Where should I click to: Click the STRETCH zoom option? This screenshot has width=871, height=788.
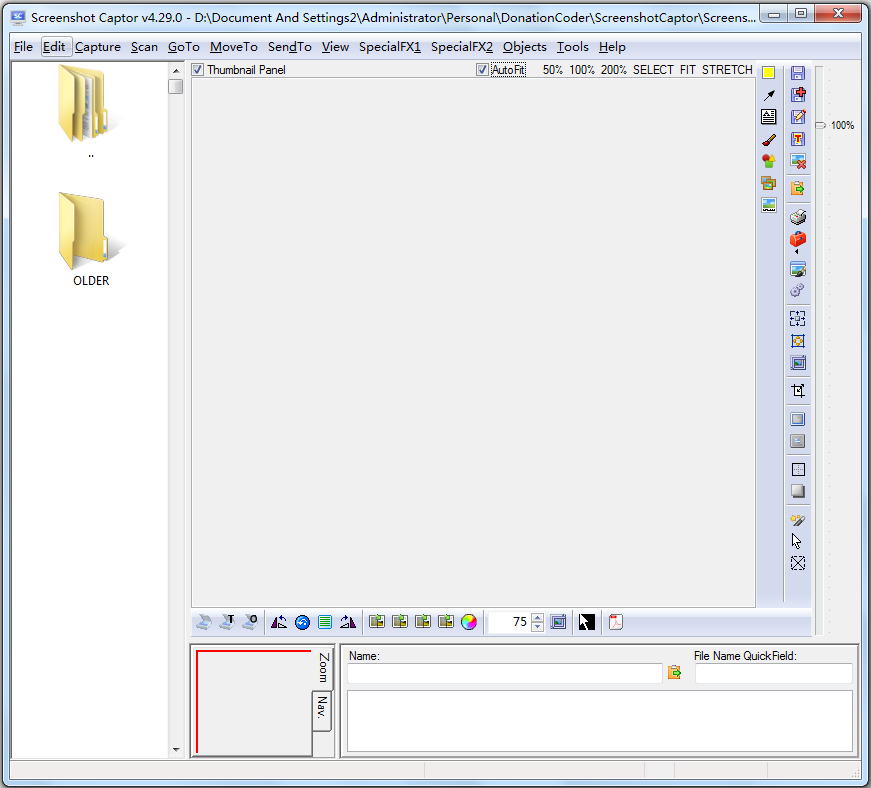tap(727, 70)
